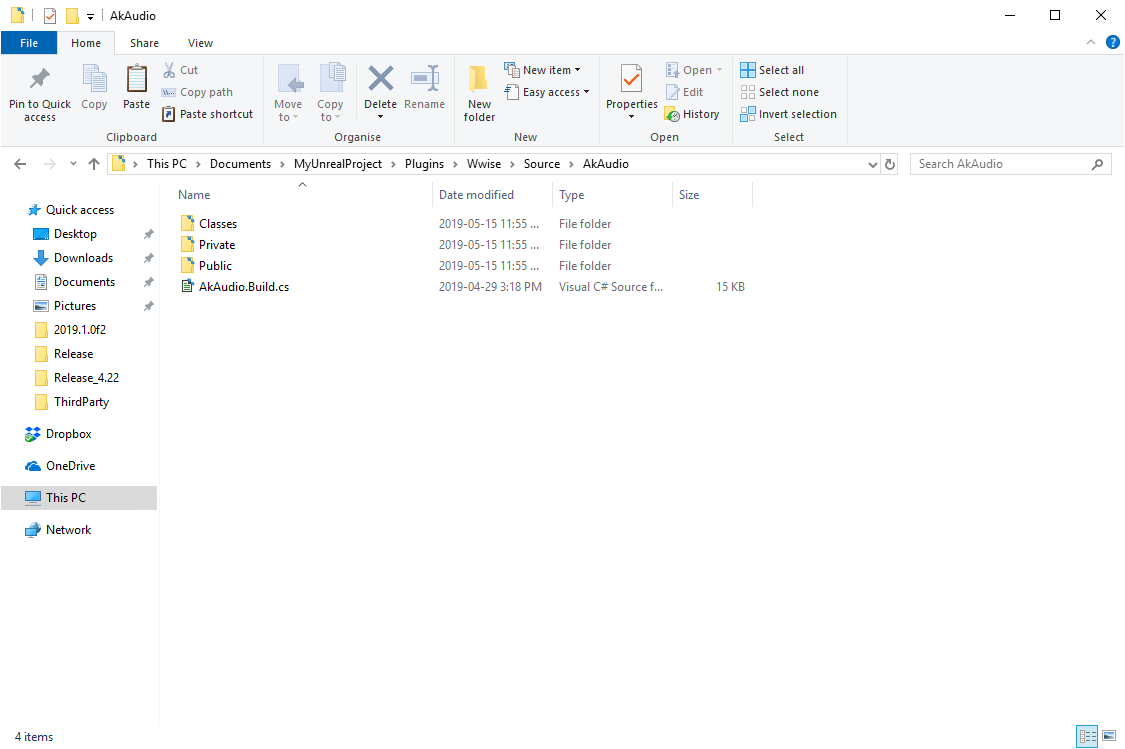Go up one folder level

pos(94,164)
